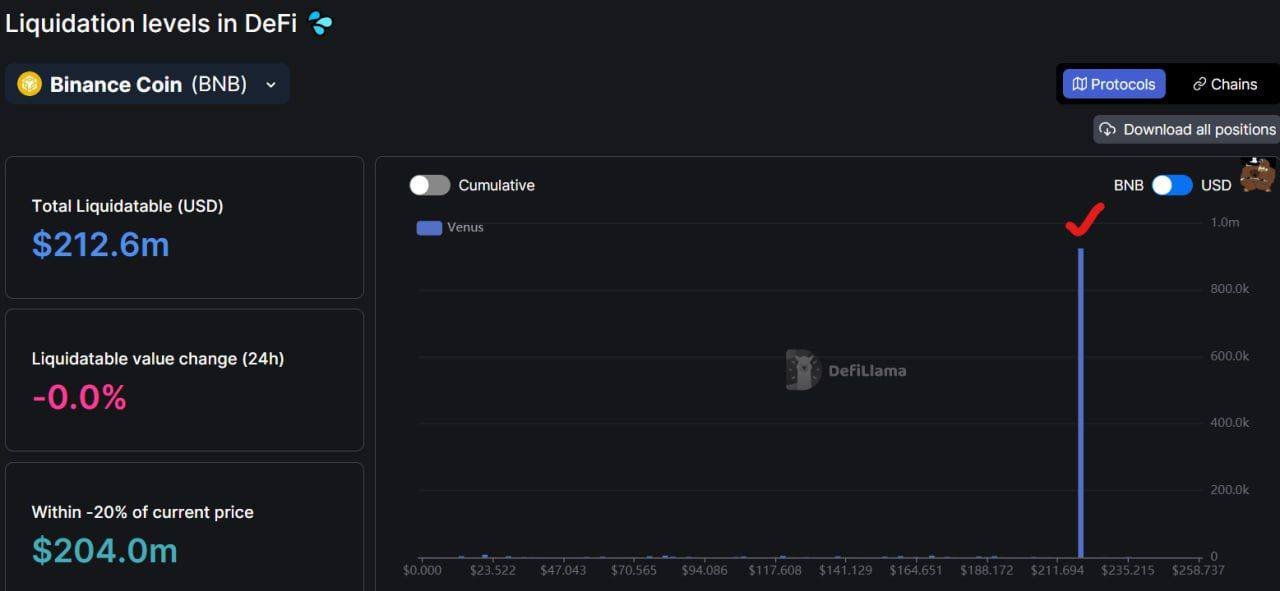The width and height of the screenshot is (1280, 591).
Task: Click the $212.6m total liquidatable value
Action: 100,243
